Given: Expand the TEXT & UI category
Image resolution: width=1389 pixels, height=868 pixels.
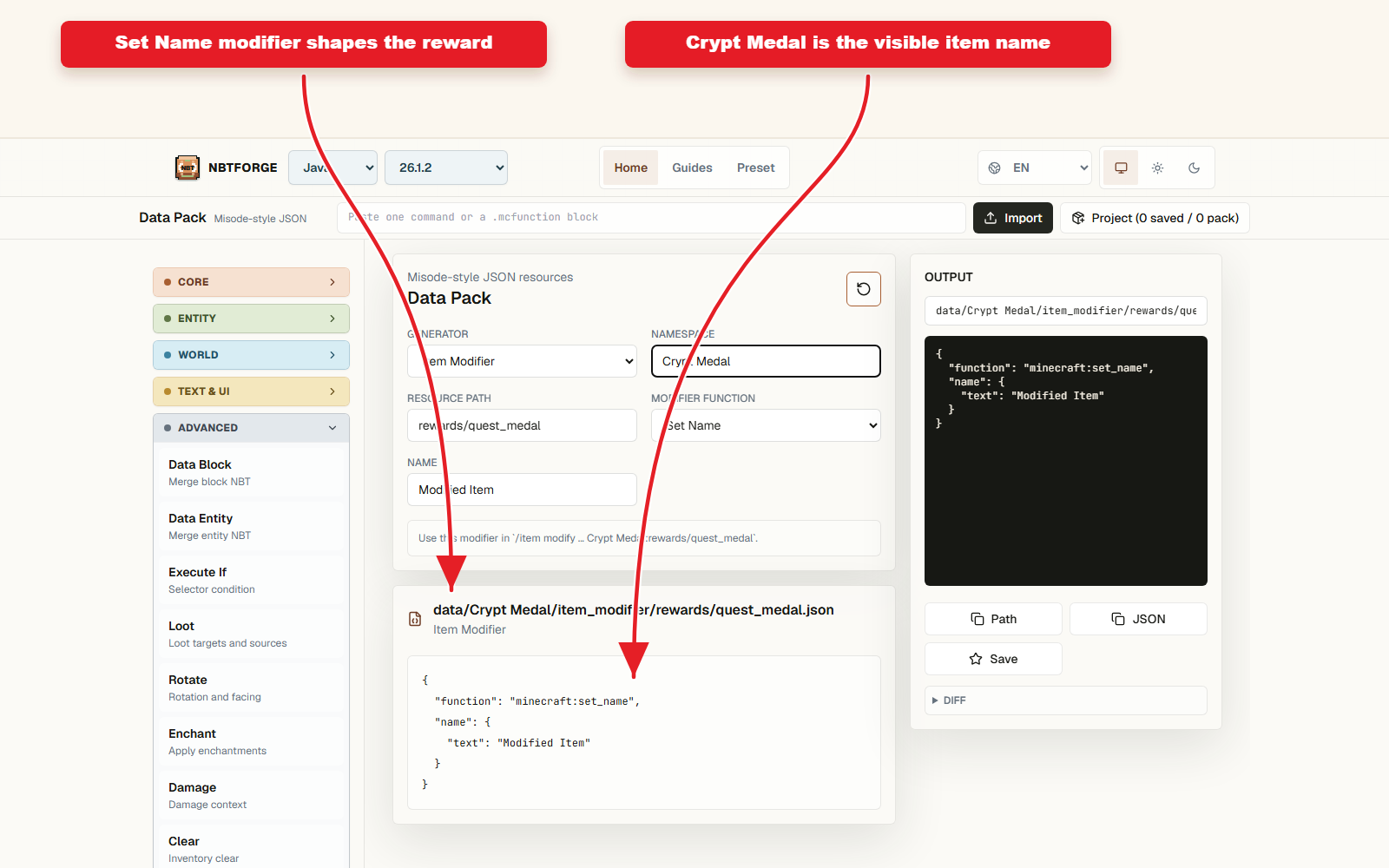Looking at the screenshot, I should click(251, 391).
